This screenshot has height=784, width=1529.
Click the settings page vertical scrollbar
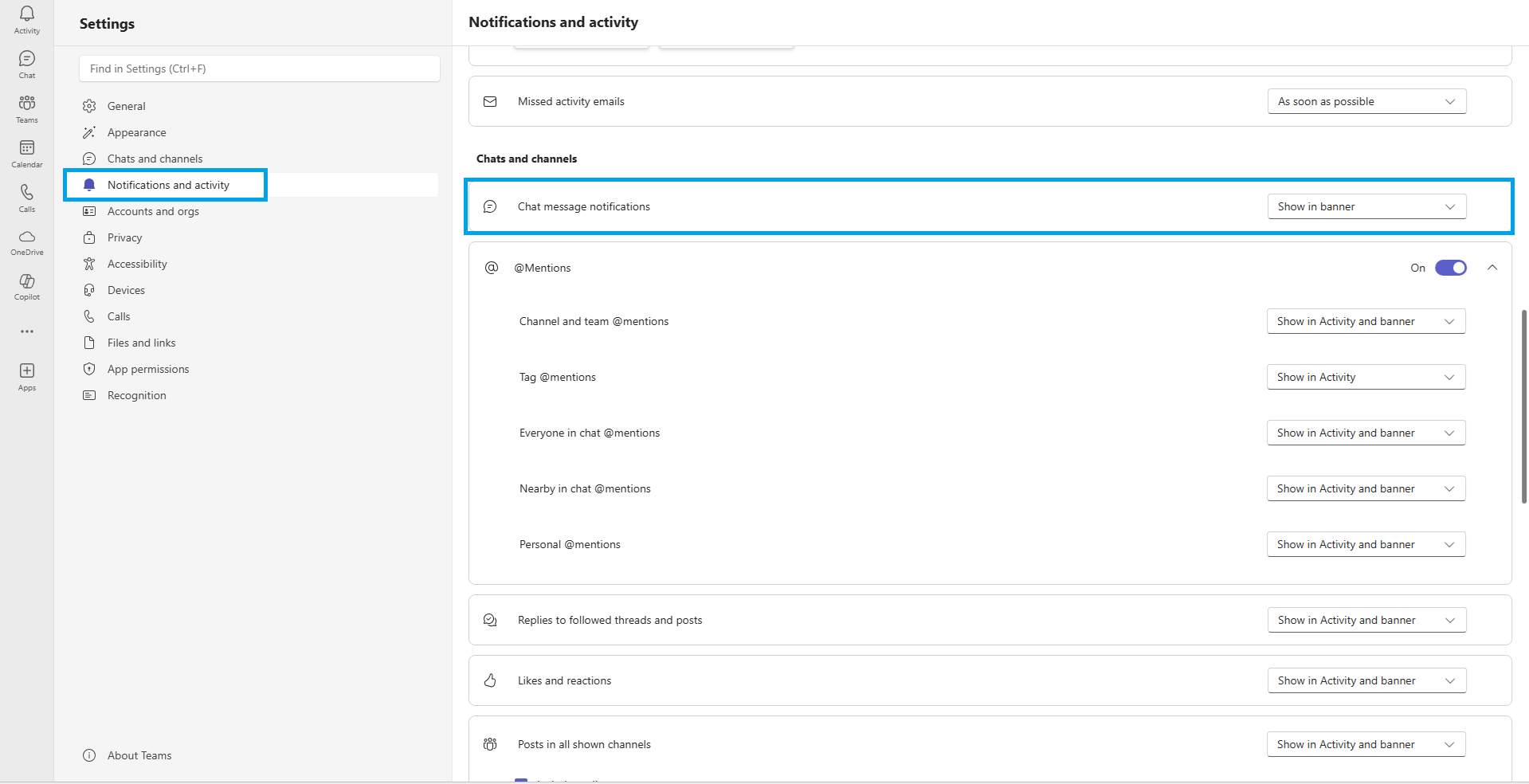pyautogui.click(x=1523, y=406)
